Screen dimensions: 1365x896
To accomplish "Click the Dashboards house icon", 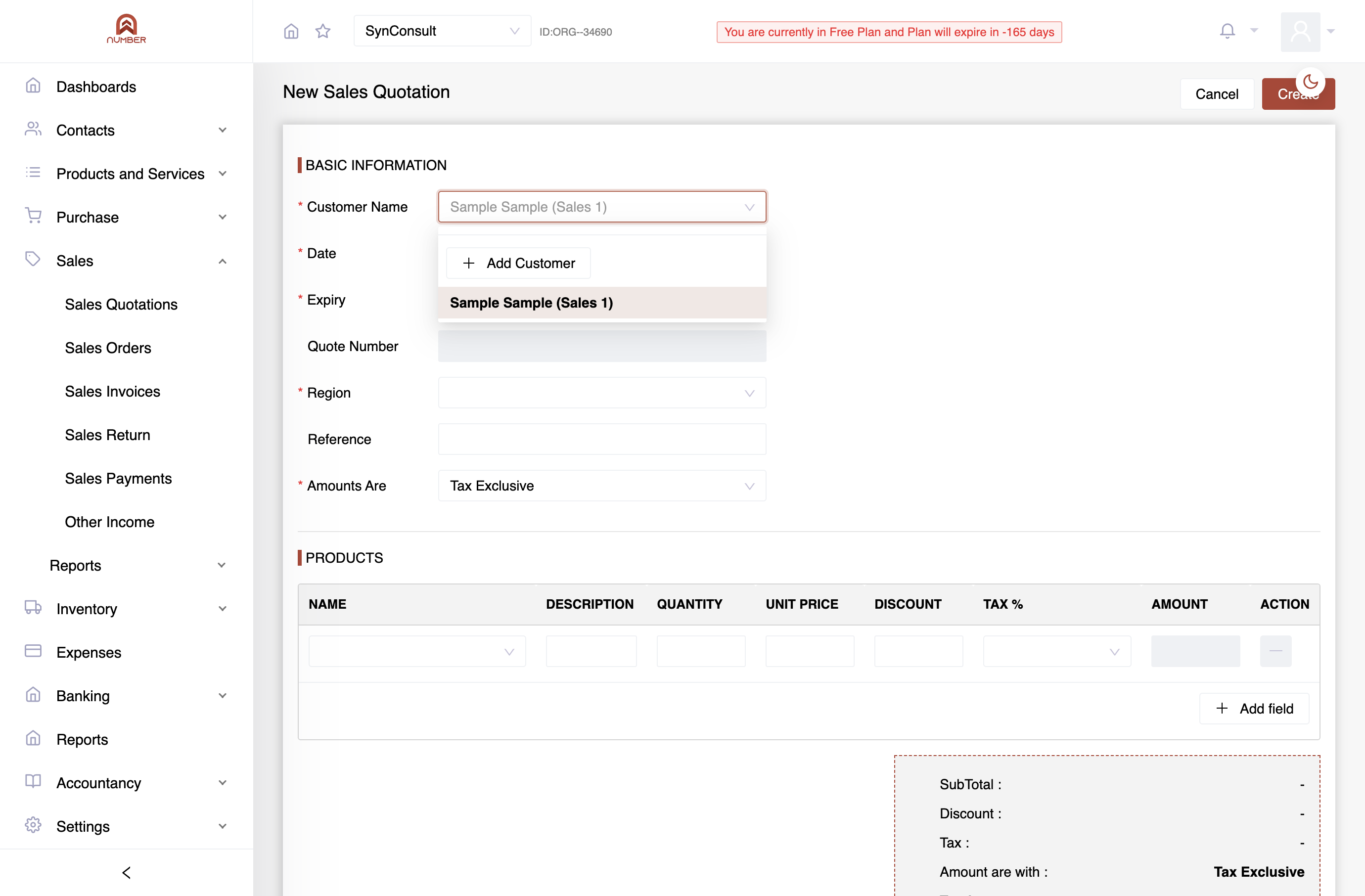I will tap(33, 86).
